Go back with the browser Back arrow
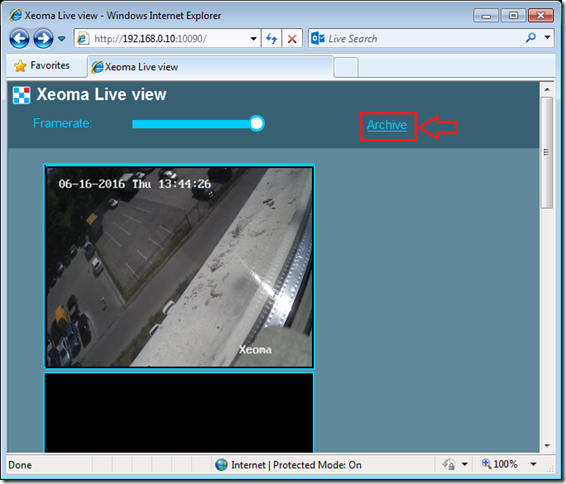The width and height of the screenshot is (566, 484). pyautogui.click(x=19, y=38)
